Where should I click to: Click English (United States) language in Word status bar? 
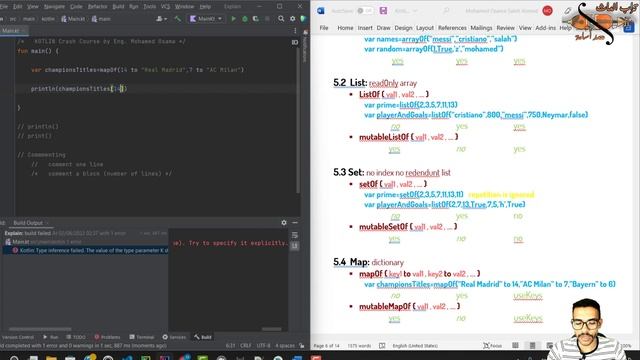pyautogui.click(x=415, y=346)
